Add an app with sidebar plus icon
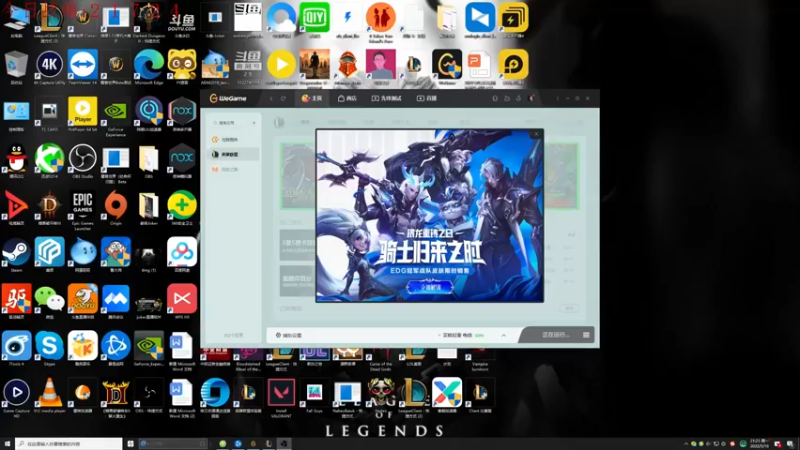The width and height of the screenshot is (800, 450). click(x=254, y=123)
